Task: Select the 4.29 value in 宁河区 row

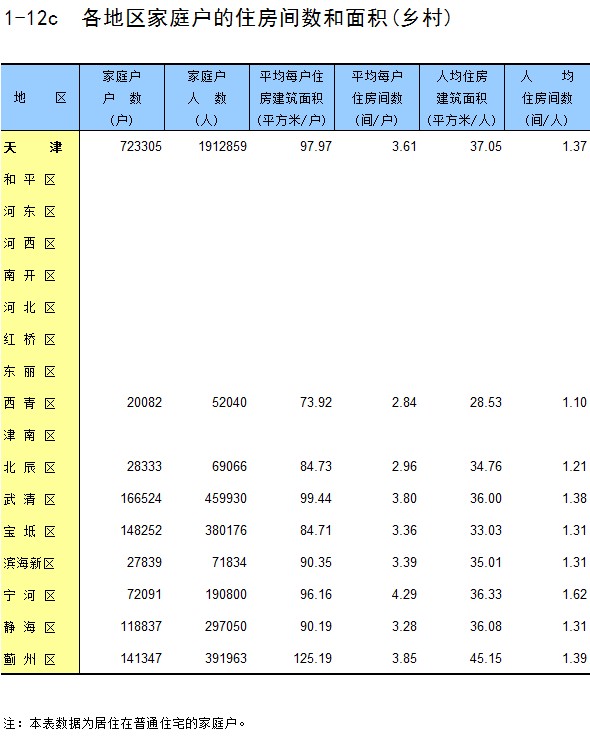Action: (x=404, y=594)
